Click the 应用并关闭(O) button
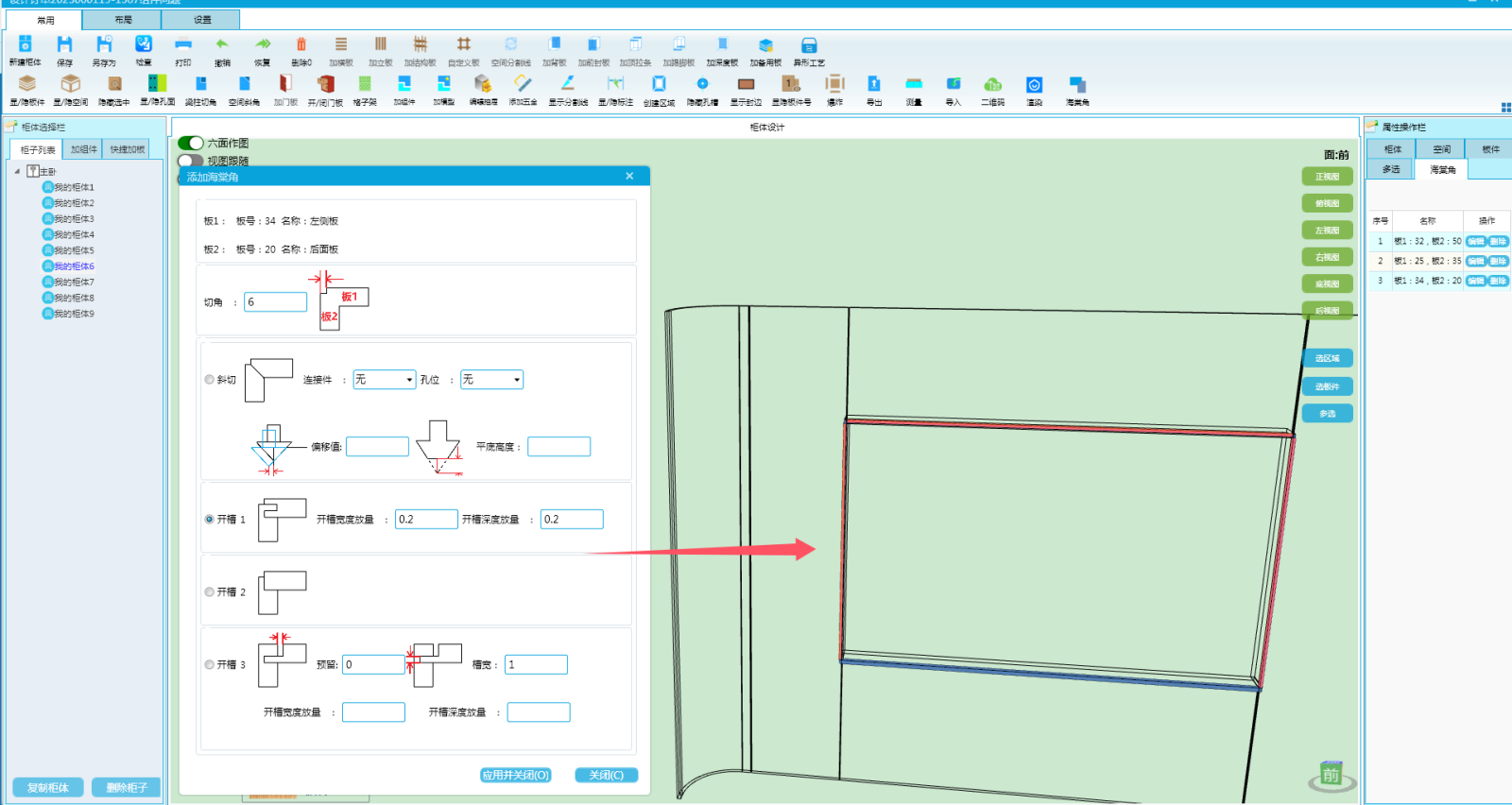Viewport: 1512px width, 805px height. coord(516,775)
